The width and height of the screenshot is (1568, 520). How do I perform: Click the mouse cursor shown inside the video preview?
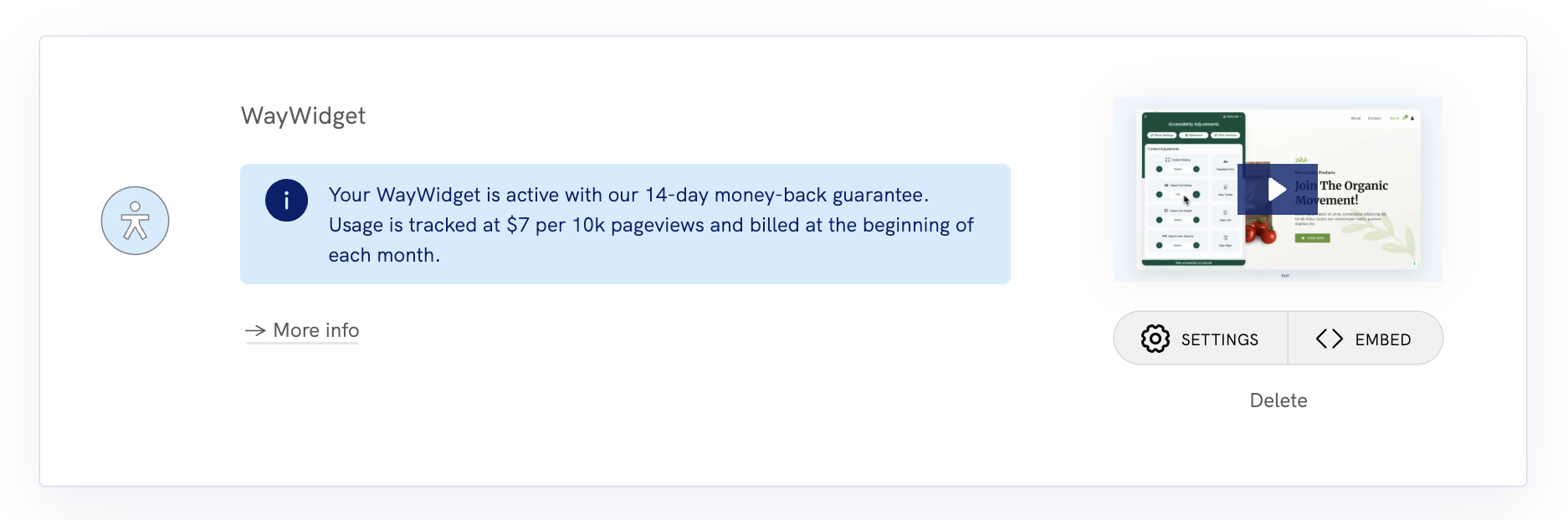pyautogui.click(x=1186, y=200)
